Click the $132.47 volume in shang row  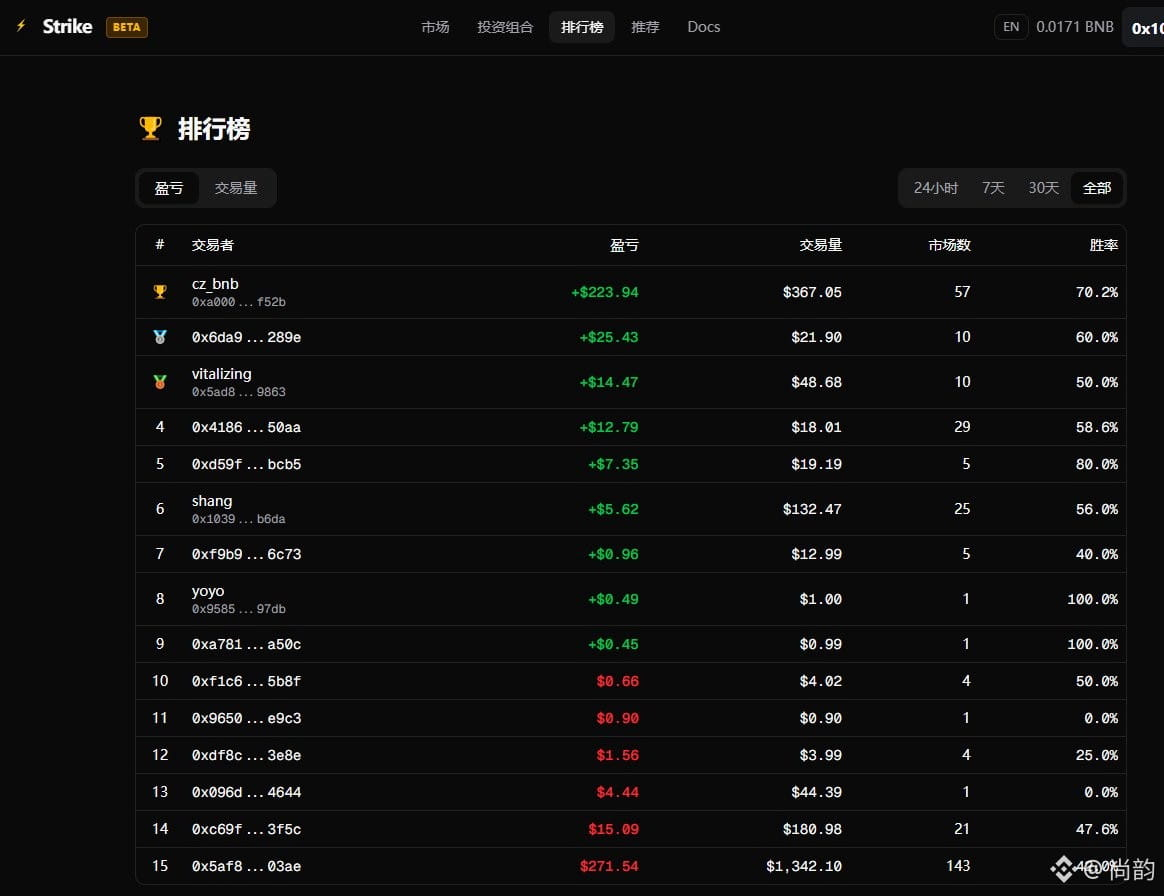(812, 509)
